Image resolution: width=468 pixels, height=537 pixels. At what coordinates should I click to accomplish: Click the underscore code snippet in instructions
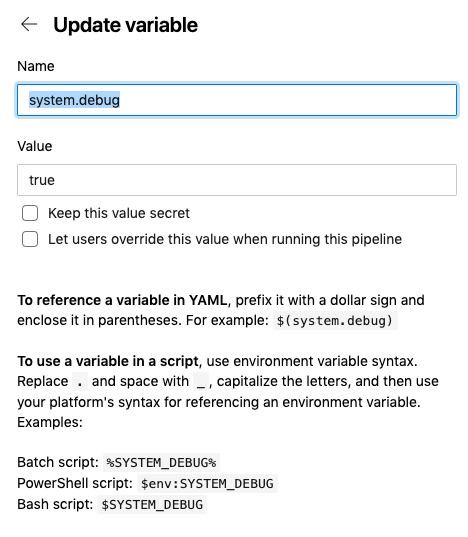click(201, 382)
